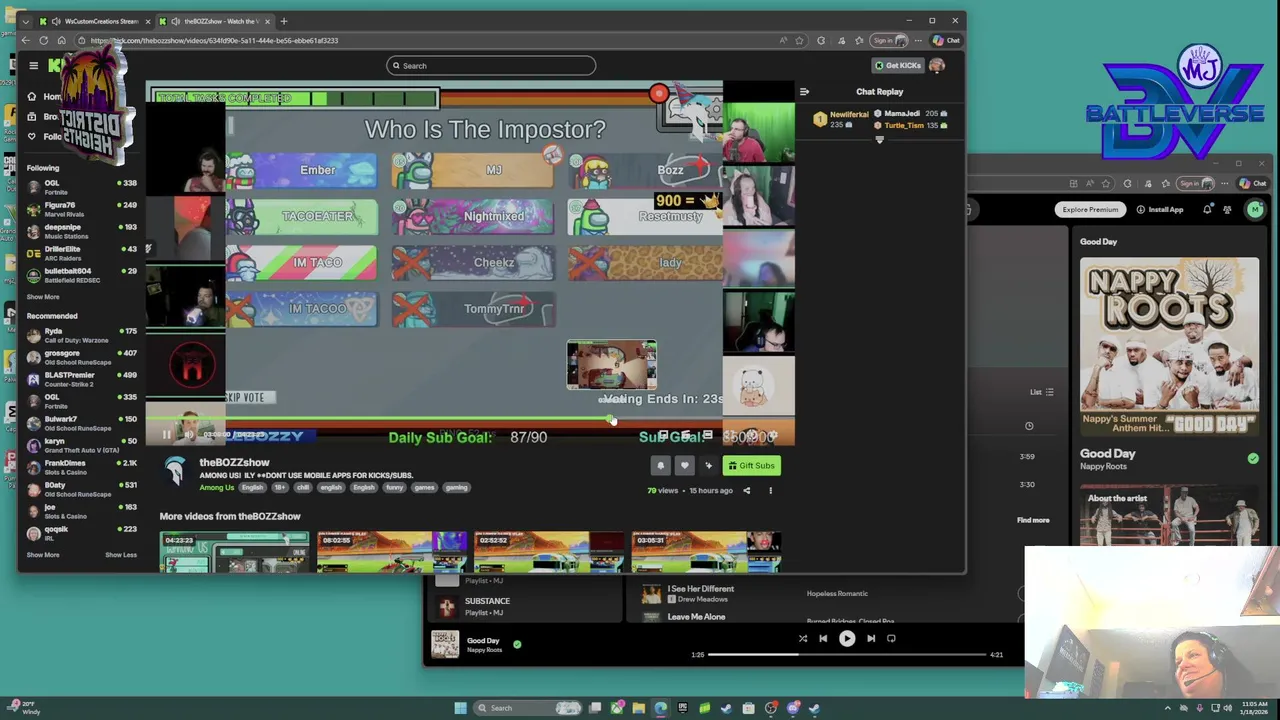This screenshot has height=720, width=1280.
Task: Open a new browser tab
Action: point(284,21)
